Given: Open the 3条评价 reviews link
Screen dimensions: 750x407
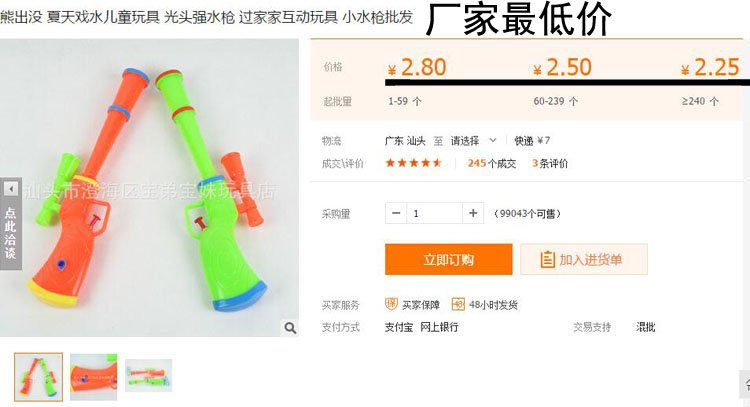Looking at the screenshot, I should [x=550, y=164].
